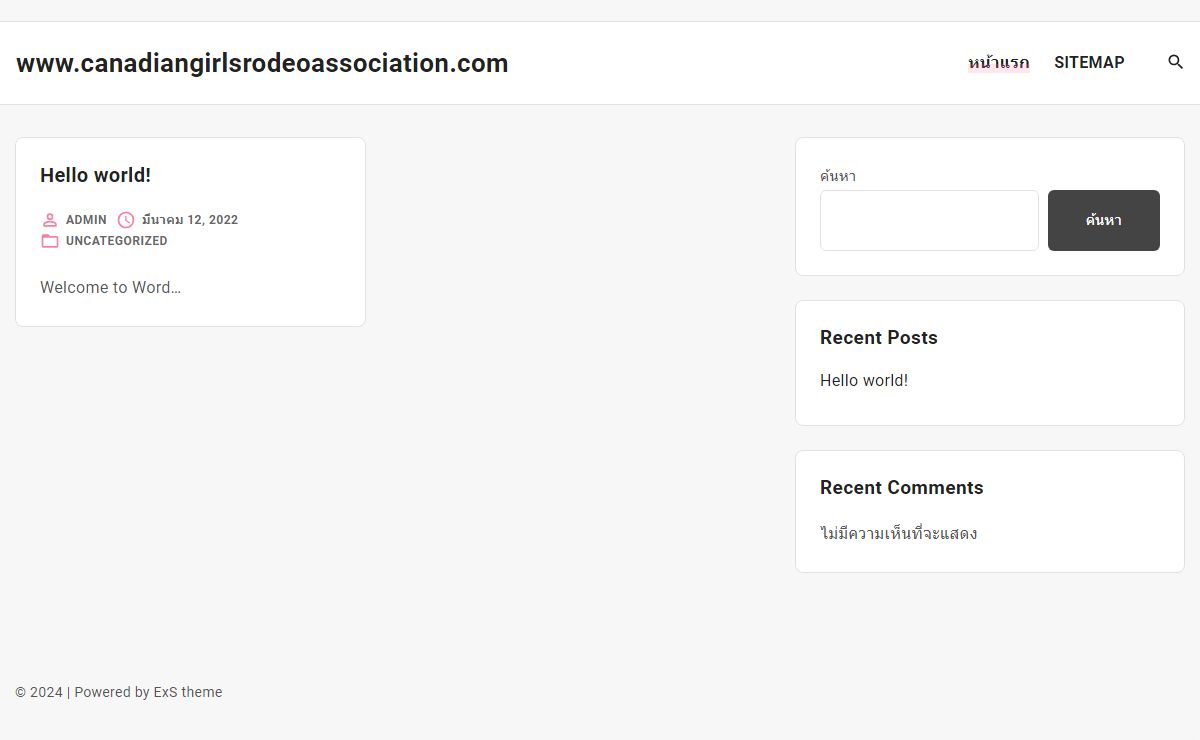Open the UNCATEGORIZED category link

117,241
